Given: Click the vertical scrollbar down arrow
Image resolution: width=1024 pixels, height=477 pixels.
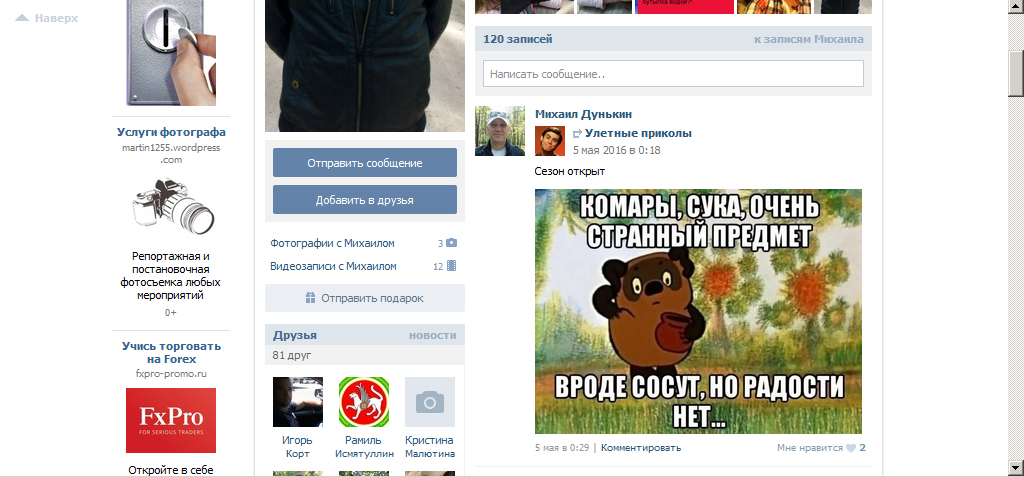Looking at the screenshot, I should pyautogui.click(x=1016, y=467).
